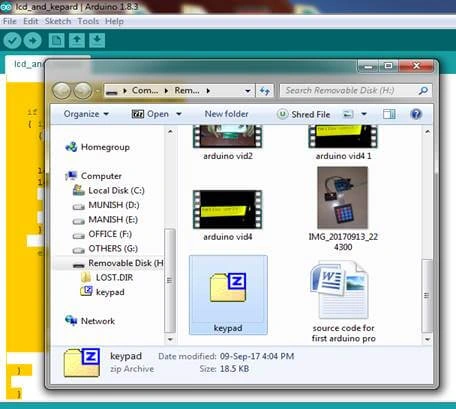Click the Refresh button beside address bar
Viewport: 456px width, 409px height.
pos(265,91)
